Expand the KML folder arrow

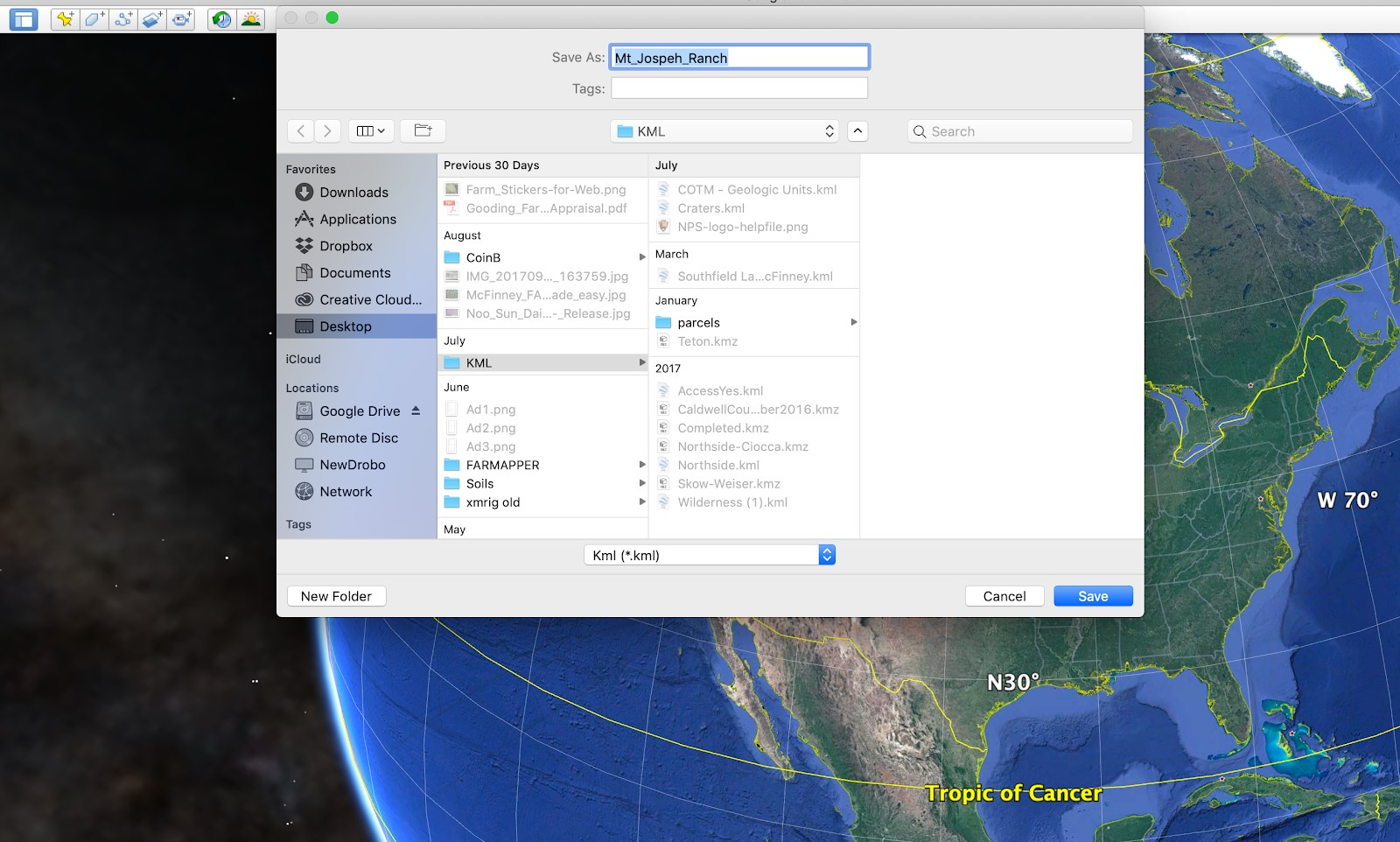pos(642,363)
